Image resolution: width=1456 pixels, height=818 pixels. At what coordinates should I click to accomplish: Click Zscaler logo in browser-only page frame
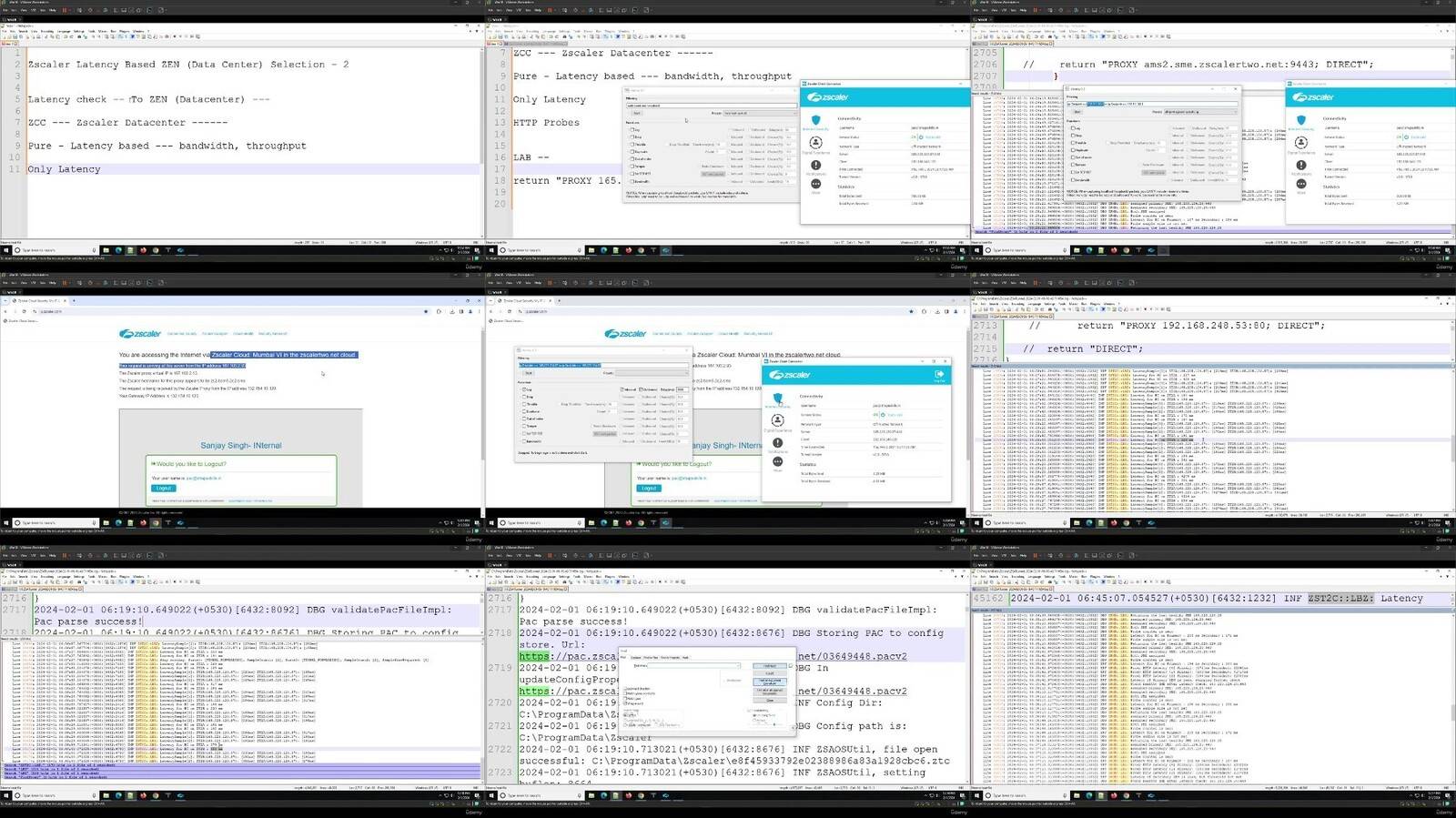click(140, 334)
